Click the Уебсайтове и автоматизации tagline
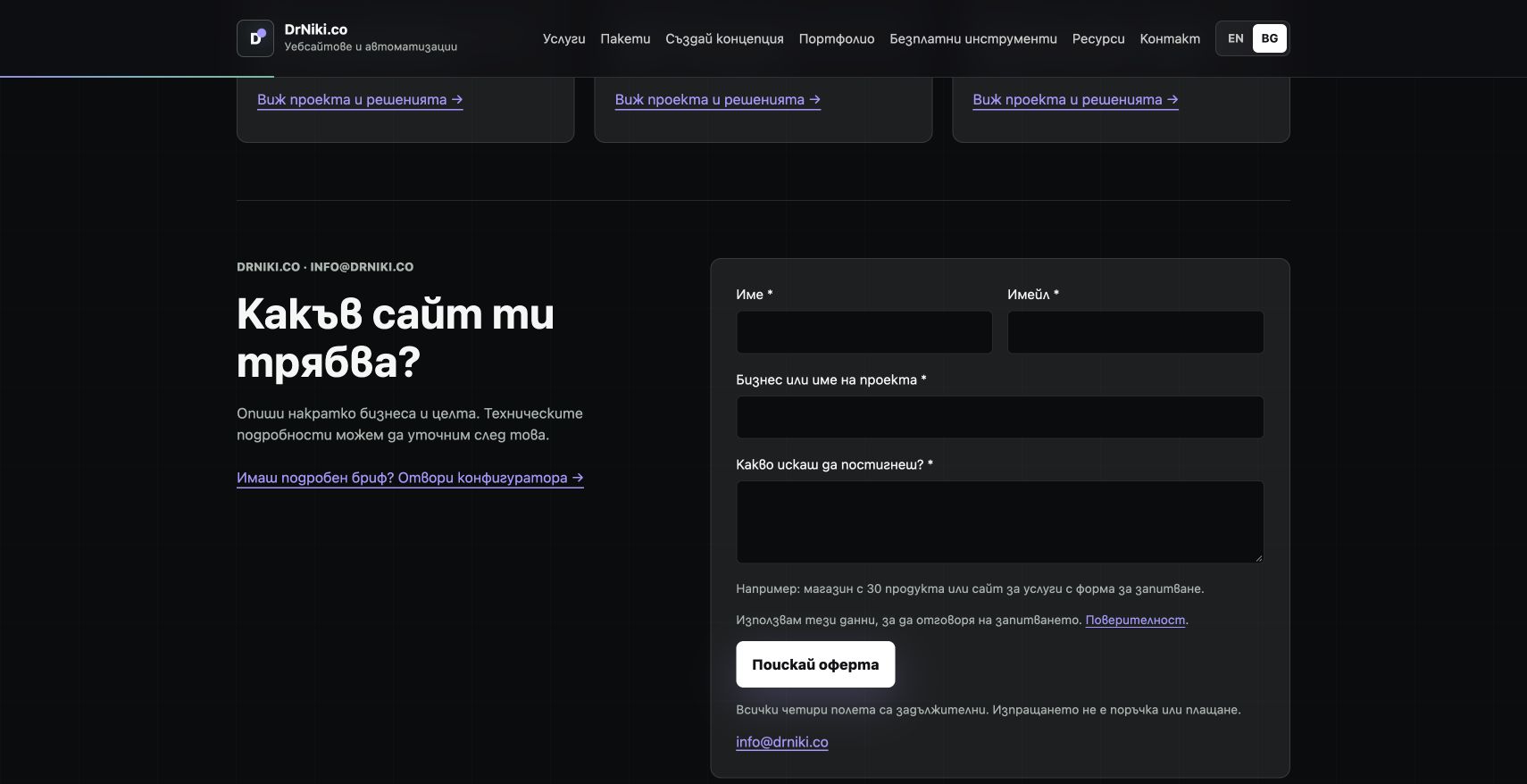The width and height of the screenshot is (1527, 784). click(371, 46)
